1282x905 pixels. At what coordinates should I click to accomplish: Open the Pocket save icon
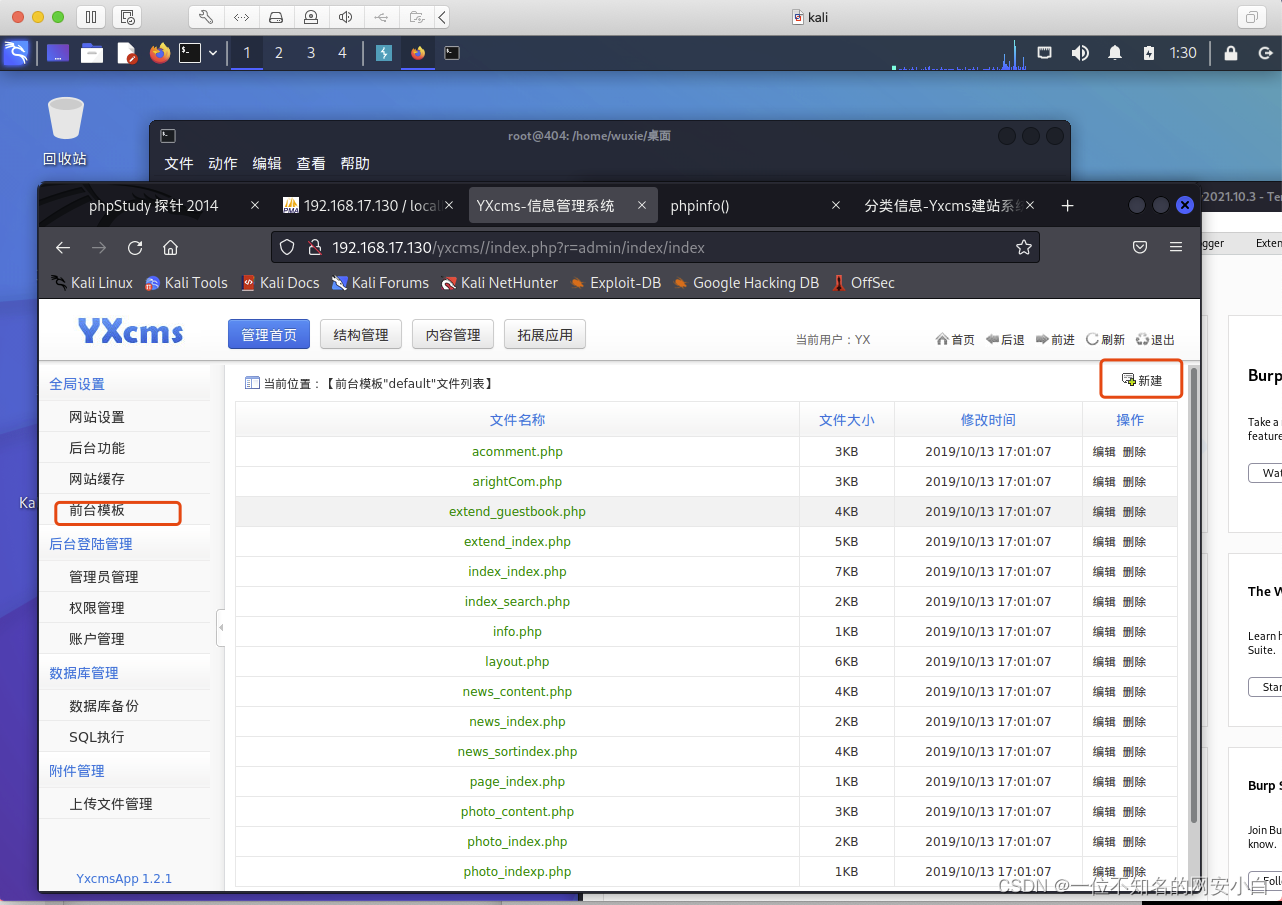coord(1140,247)
